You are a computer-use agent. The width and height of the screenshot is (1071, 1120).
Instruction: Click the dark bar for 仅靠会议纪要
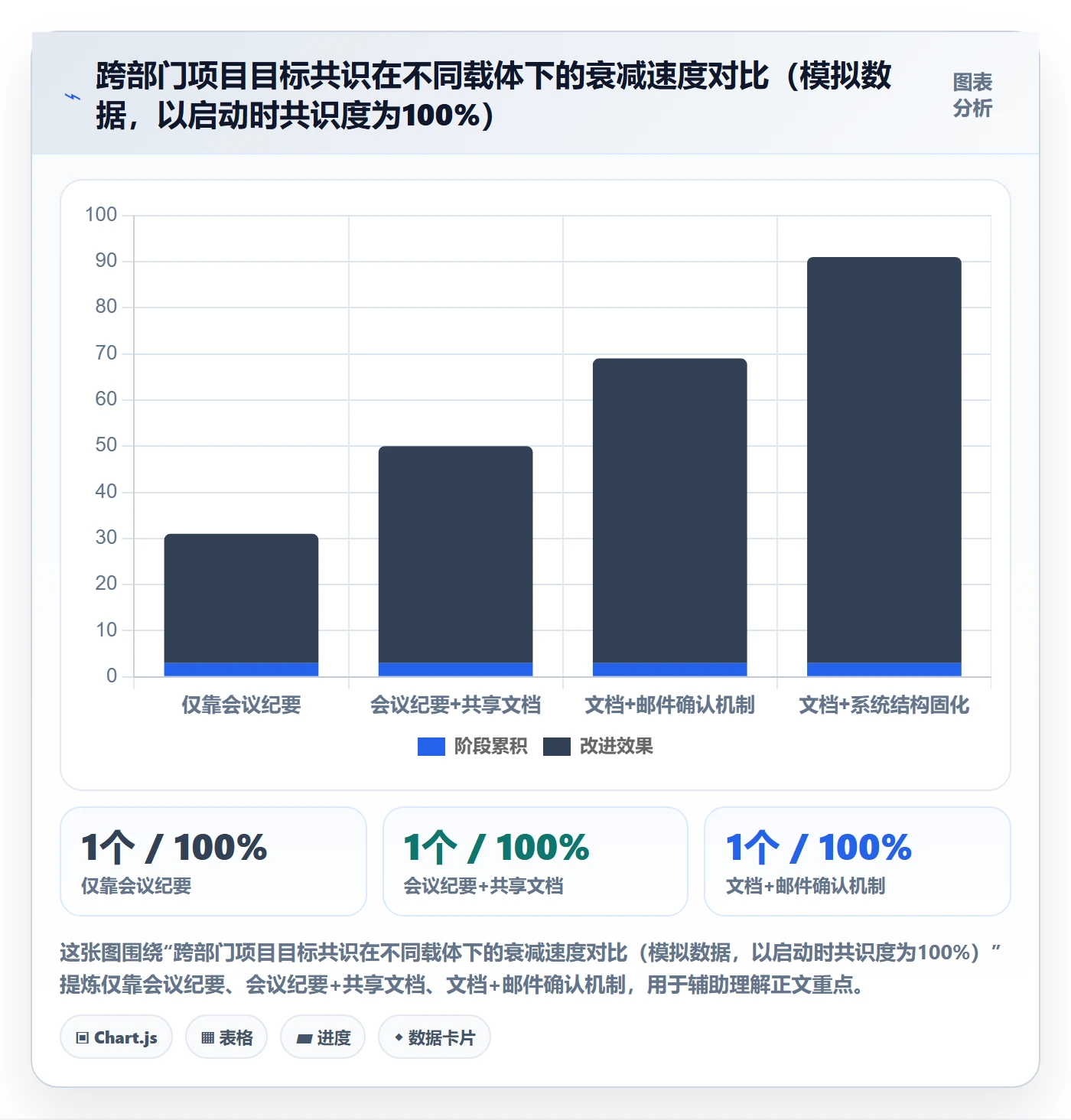point(241,598)
